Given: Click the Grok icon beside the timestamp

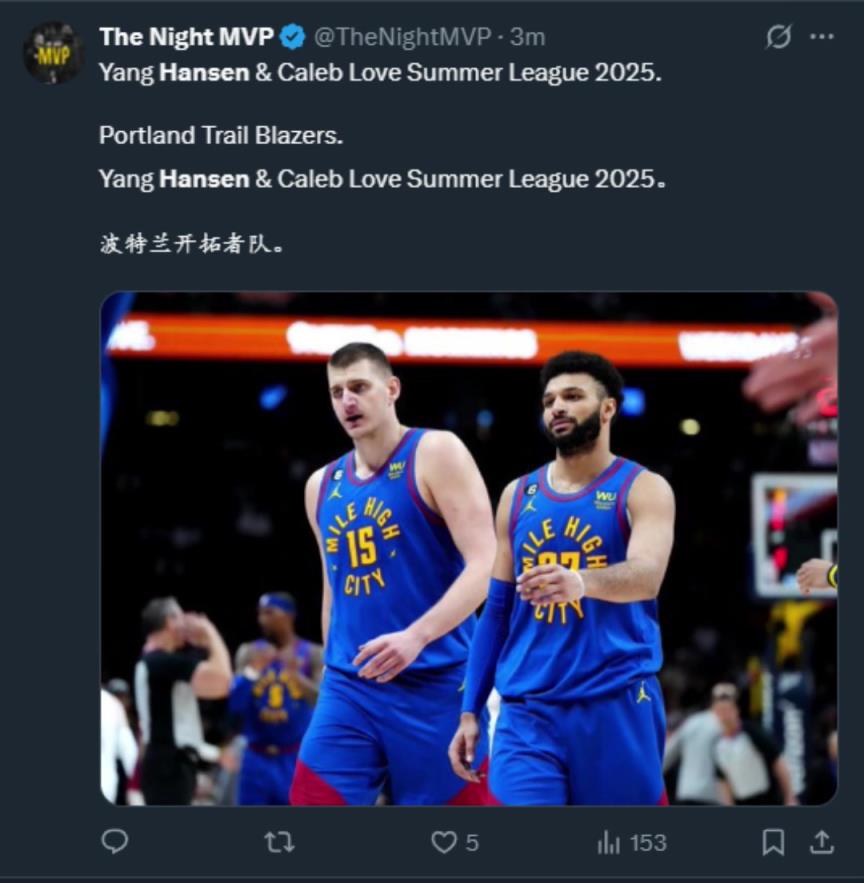Looking at the screenshot, I should click(x=778, y=37).
